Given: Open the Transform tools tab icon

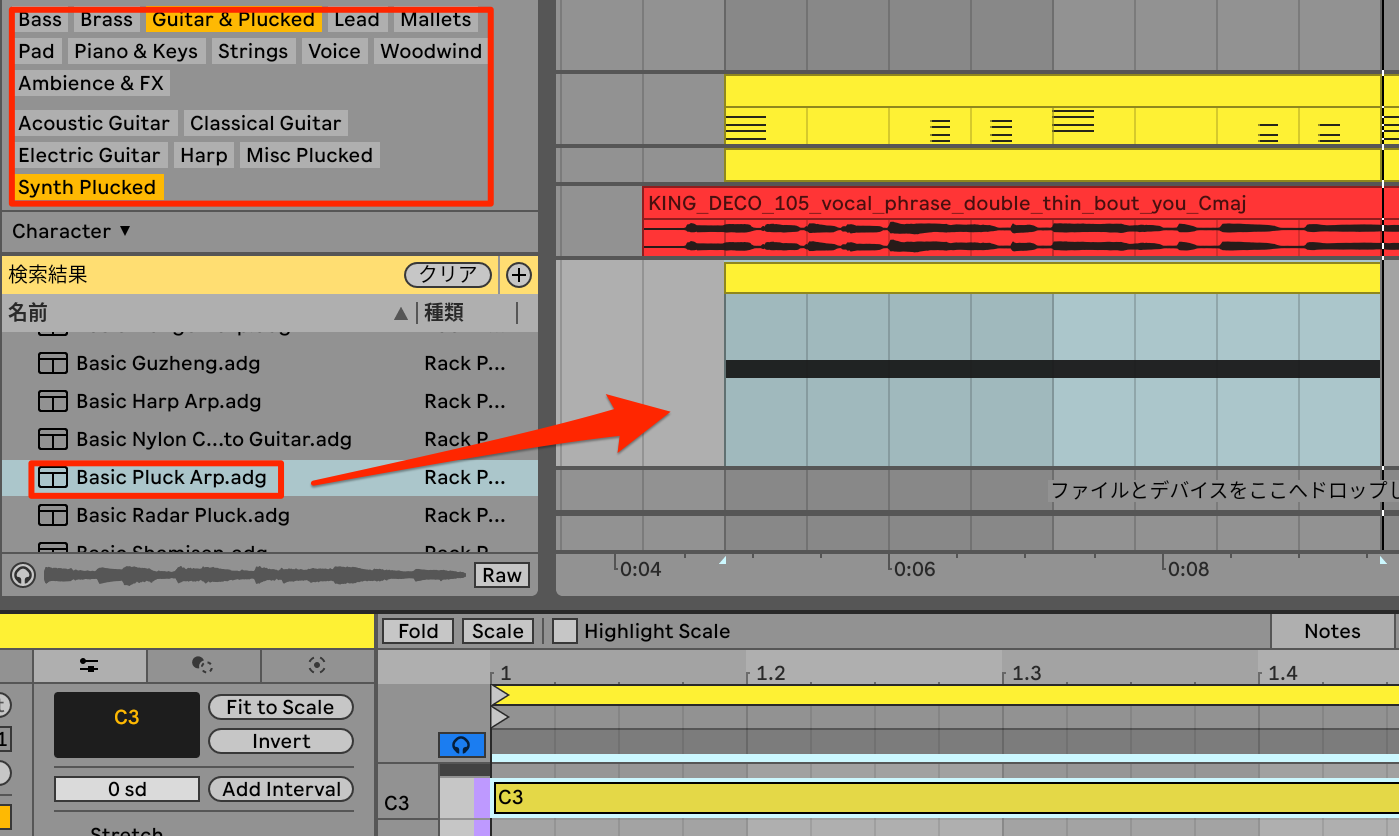Looking at the screenshot, I should pos(203,665).
